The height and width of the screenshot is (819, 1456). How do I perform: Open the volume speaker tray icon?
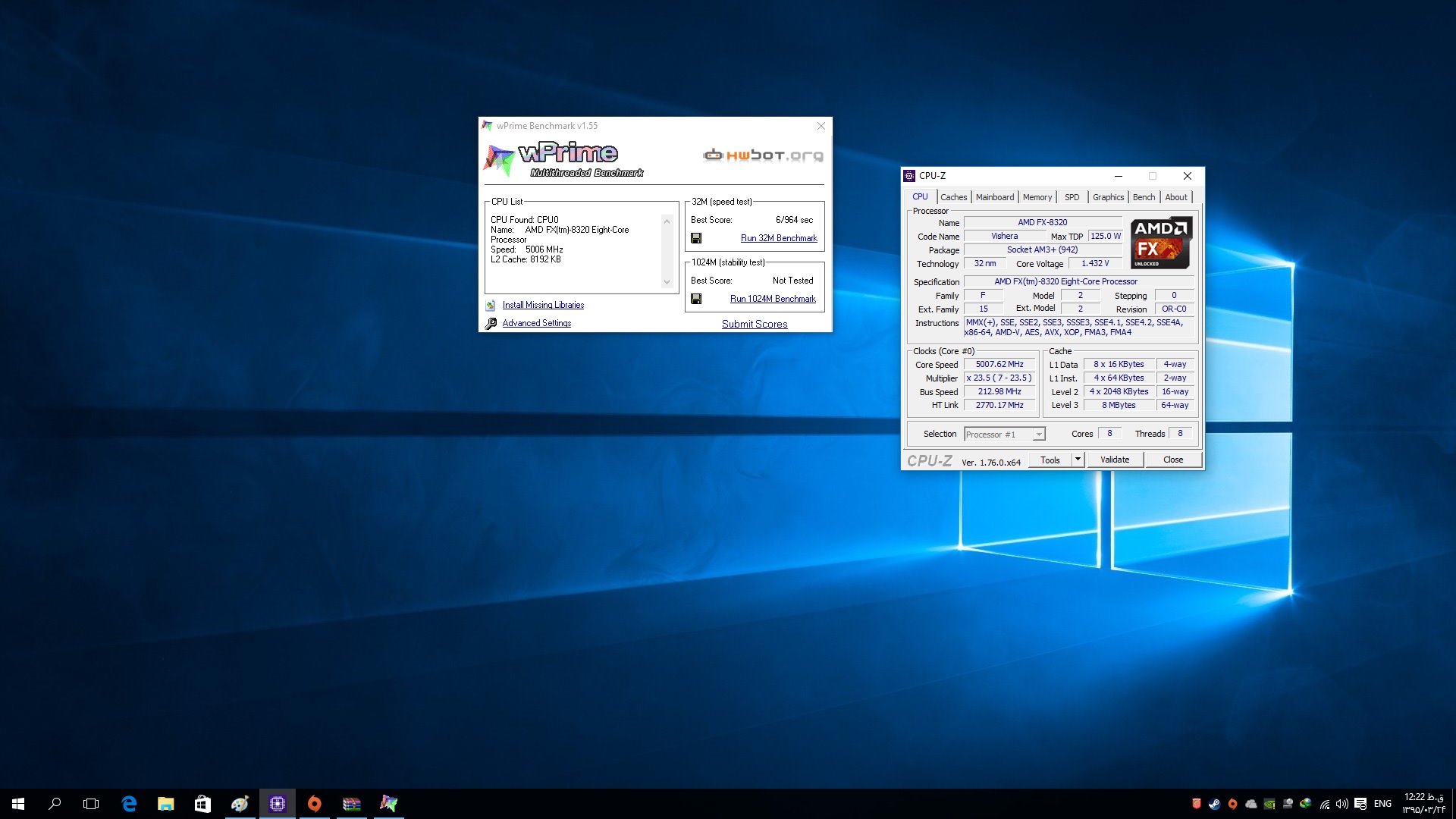pyautogui.click(x=1342, y=804)
